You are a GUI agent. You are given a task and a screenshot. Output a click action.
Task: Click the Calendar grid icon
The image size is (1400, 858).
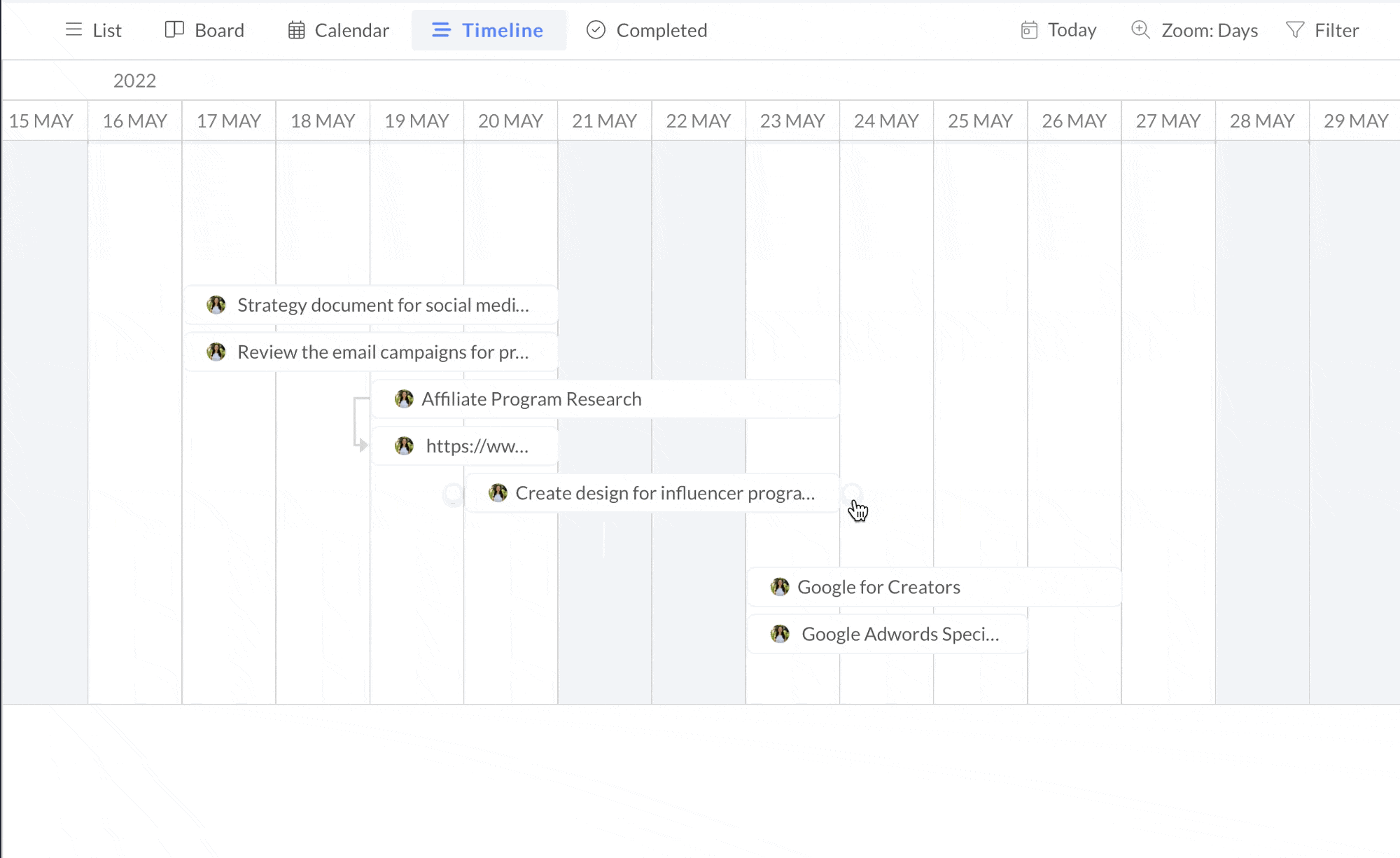296,30
